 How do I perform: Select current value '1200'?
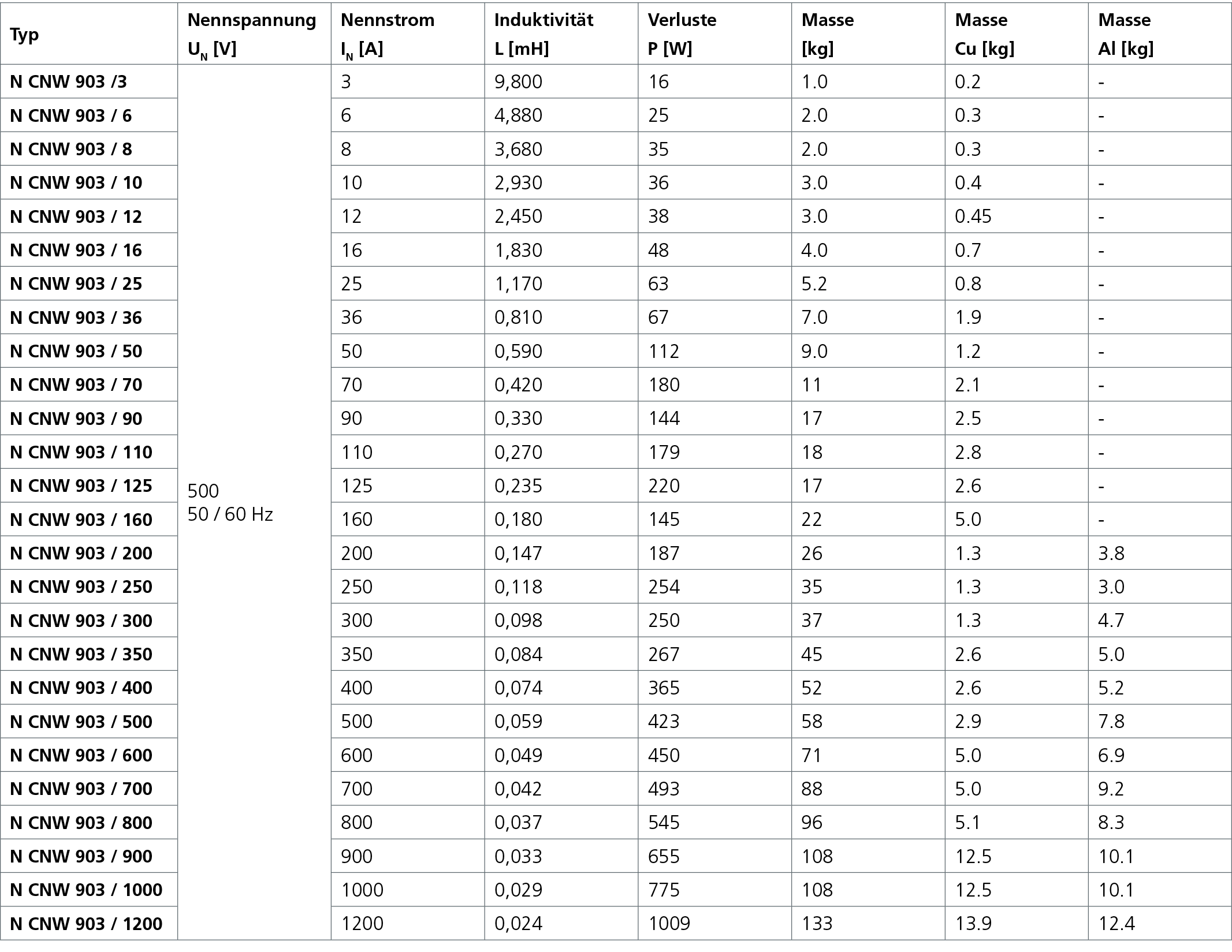coord(362,924)
